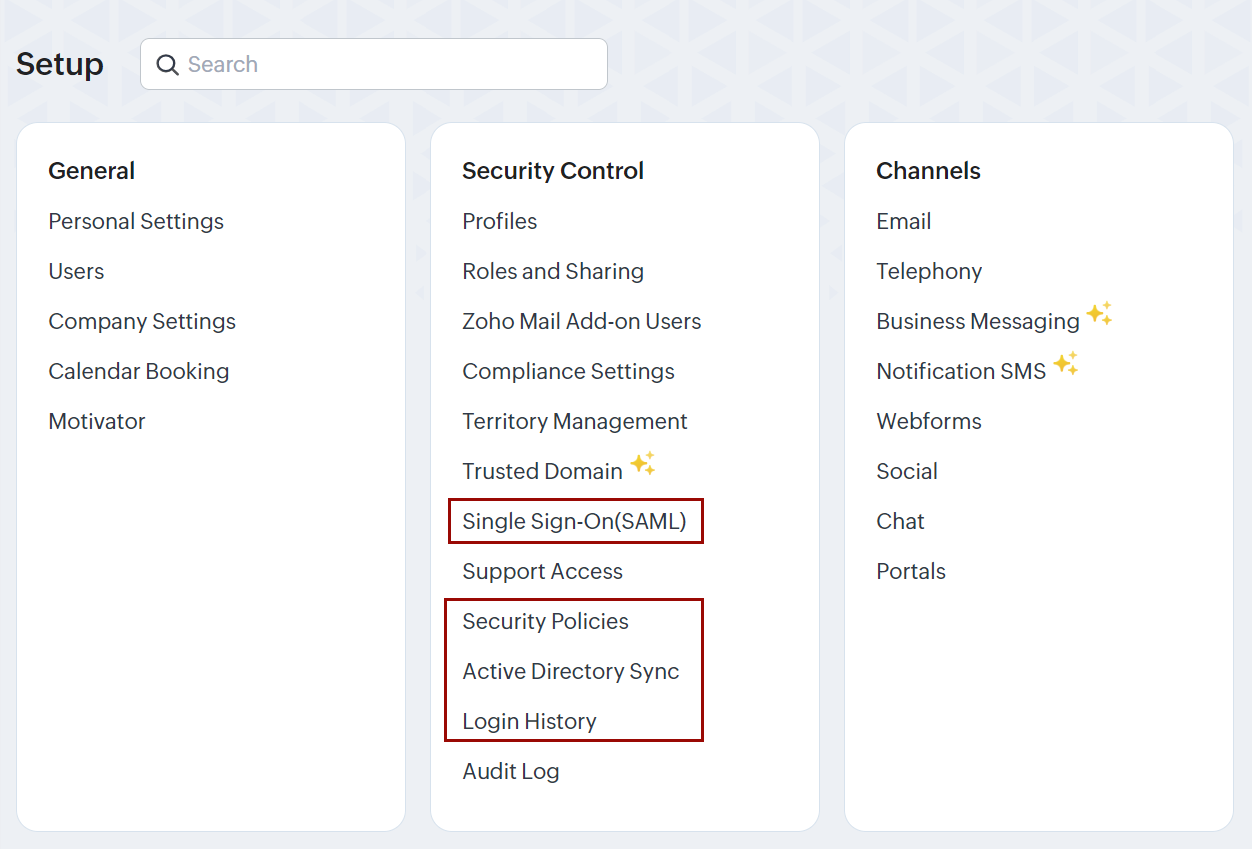Click sparkle icon next to Trusted Domain
1252x849 pixels.
coord(642,464)
